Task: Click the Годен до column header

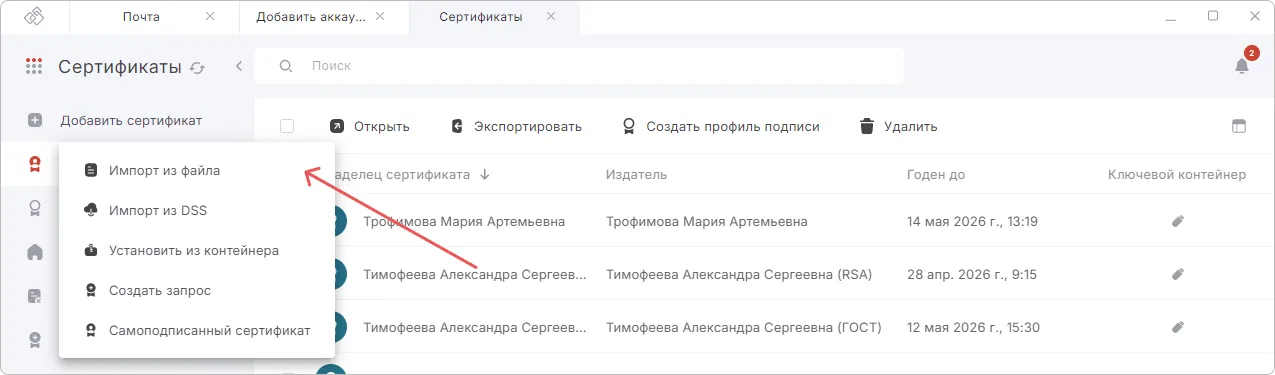Action: point(936,175)
